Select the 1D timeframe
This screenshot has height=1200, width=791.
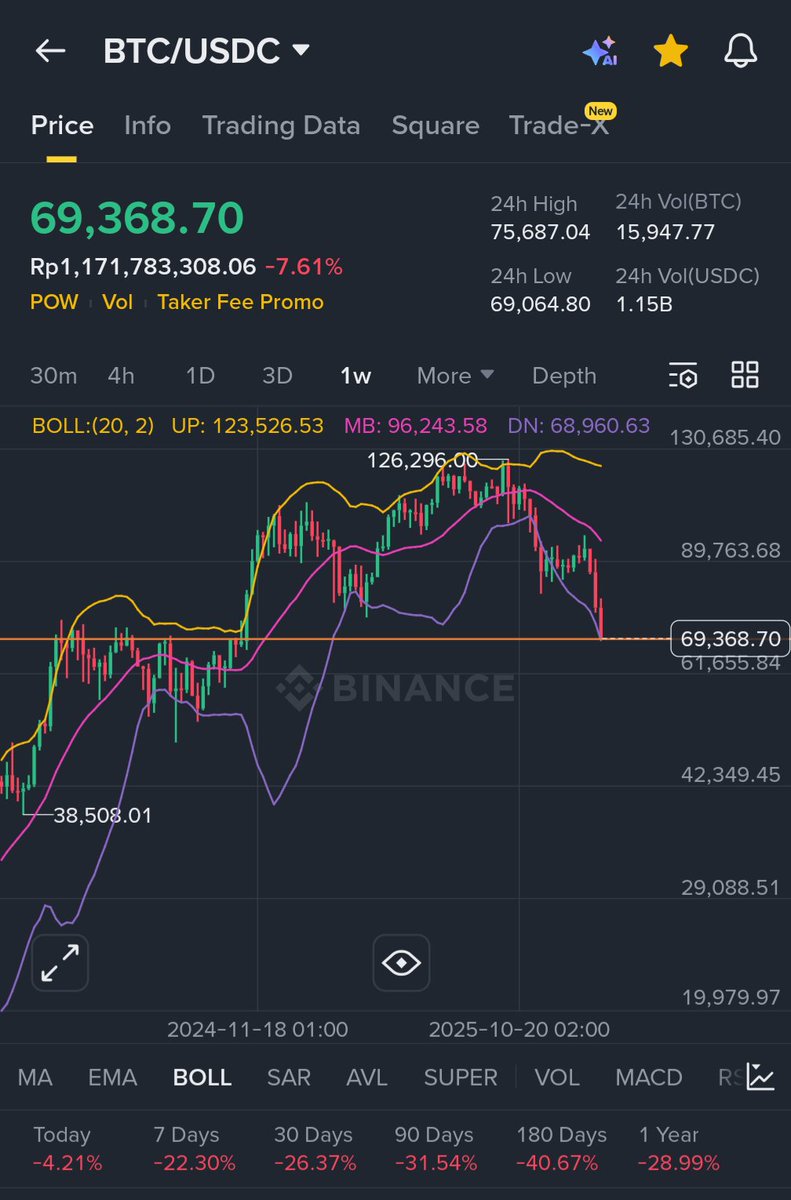200,376
